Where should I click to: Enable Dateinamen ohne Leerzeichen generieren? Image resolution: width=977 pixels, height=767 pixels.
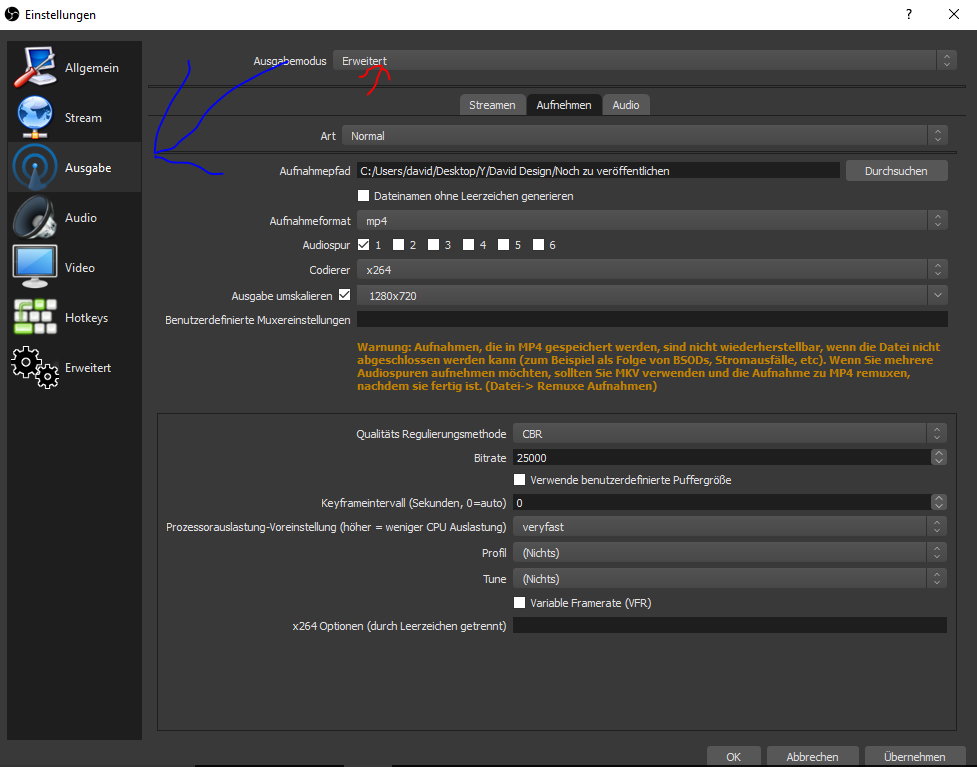pyautogui.click(x=364, y=196)
